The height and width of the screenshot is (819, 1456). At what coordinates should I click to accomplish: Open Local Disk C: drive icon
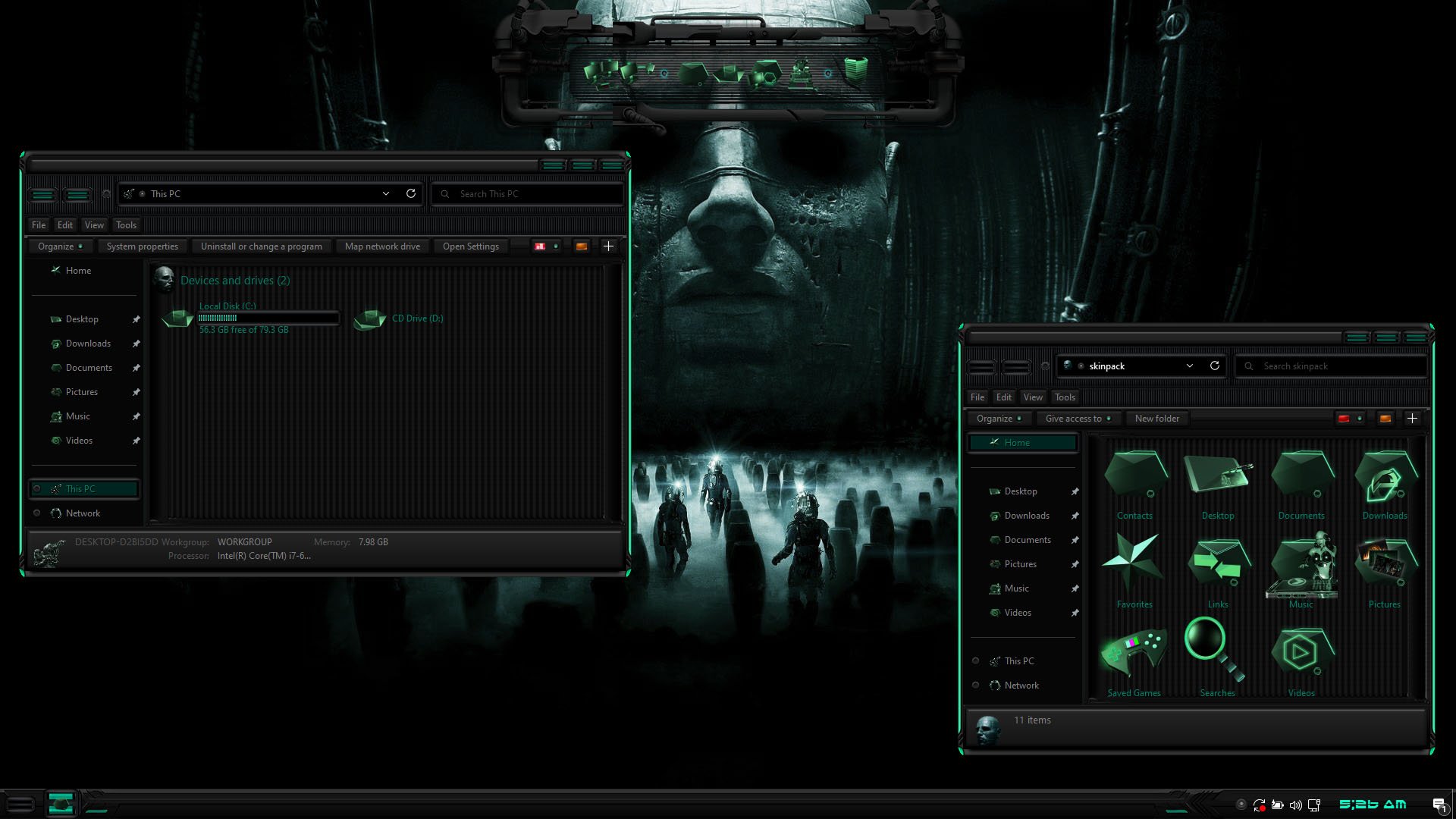(177, 317)
